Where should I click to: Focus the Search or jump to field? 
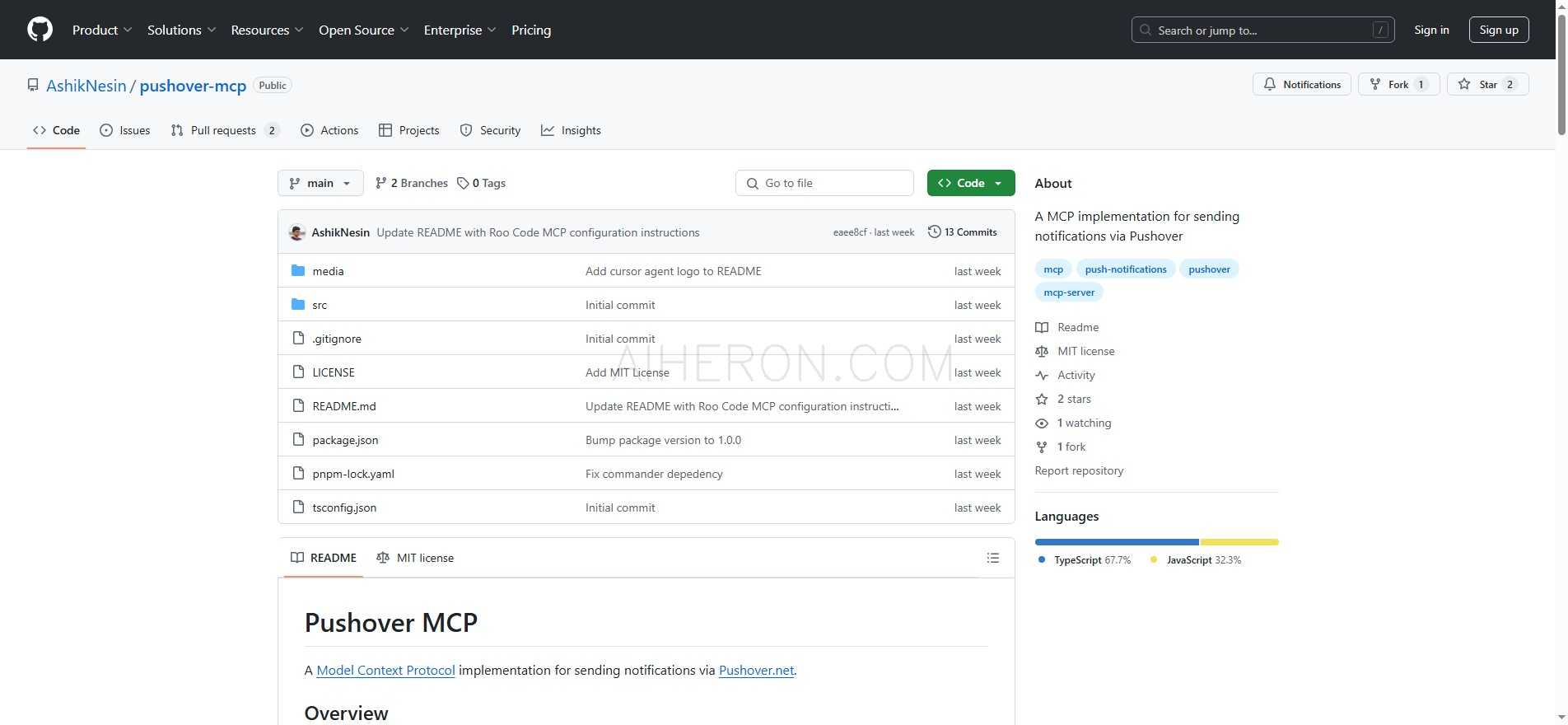(1262, 30)
